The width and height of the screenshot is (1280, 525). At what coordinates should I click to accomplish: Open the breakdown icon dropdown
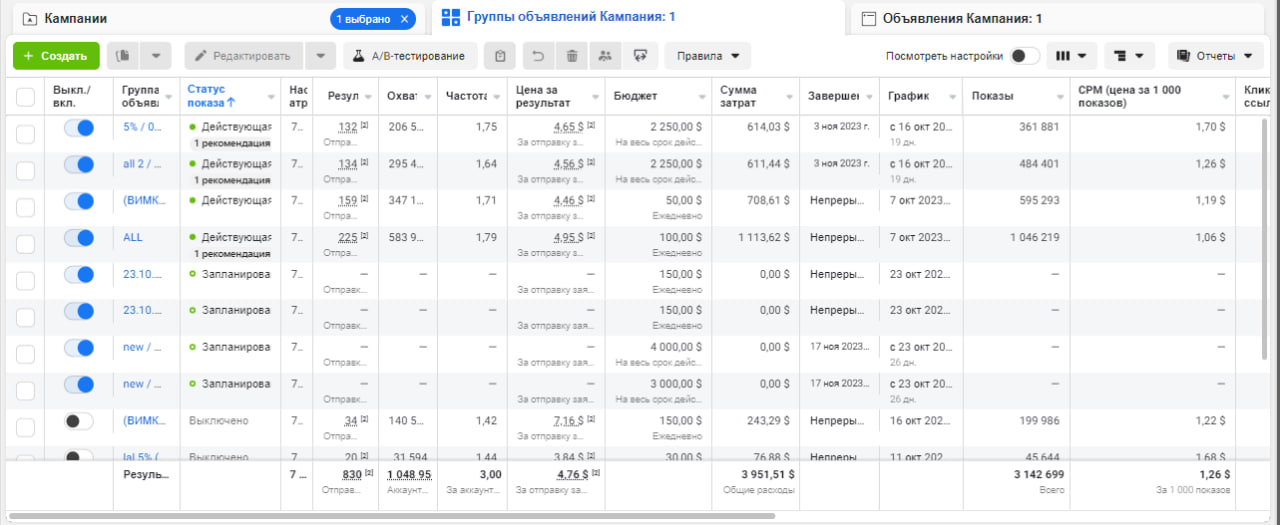point(1129,56)
